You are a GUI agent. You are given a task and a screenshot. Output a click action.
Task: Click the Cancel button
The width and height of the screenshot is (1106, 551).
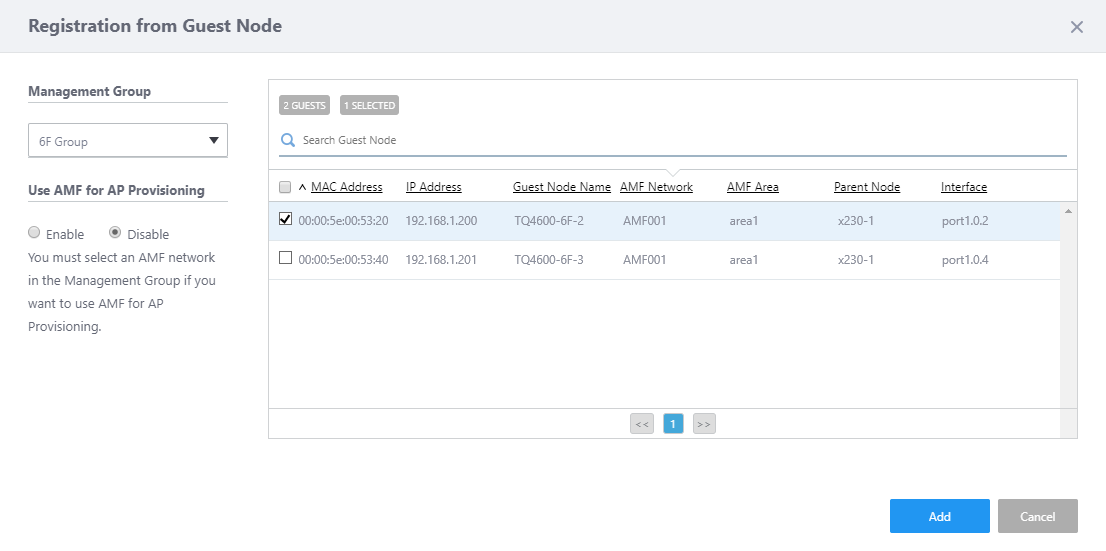click(1038, 516)
